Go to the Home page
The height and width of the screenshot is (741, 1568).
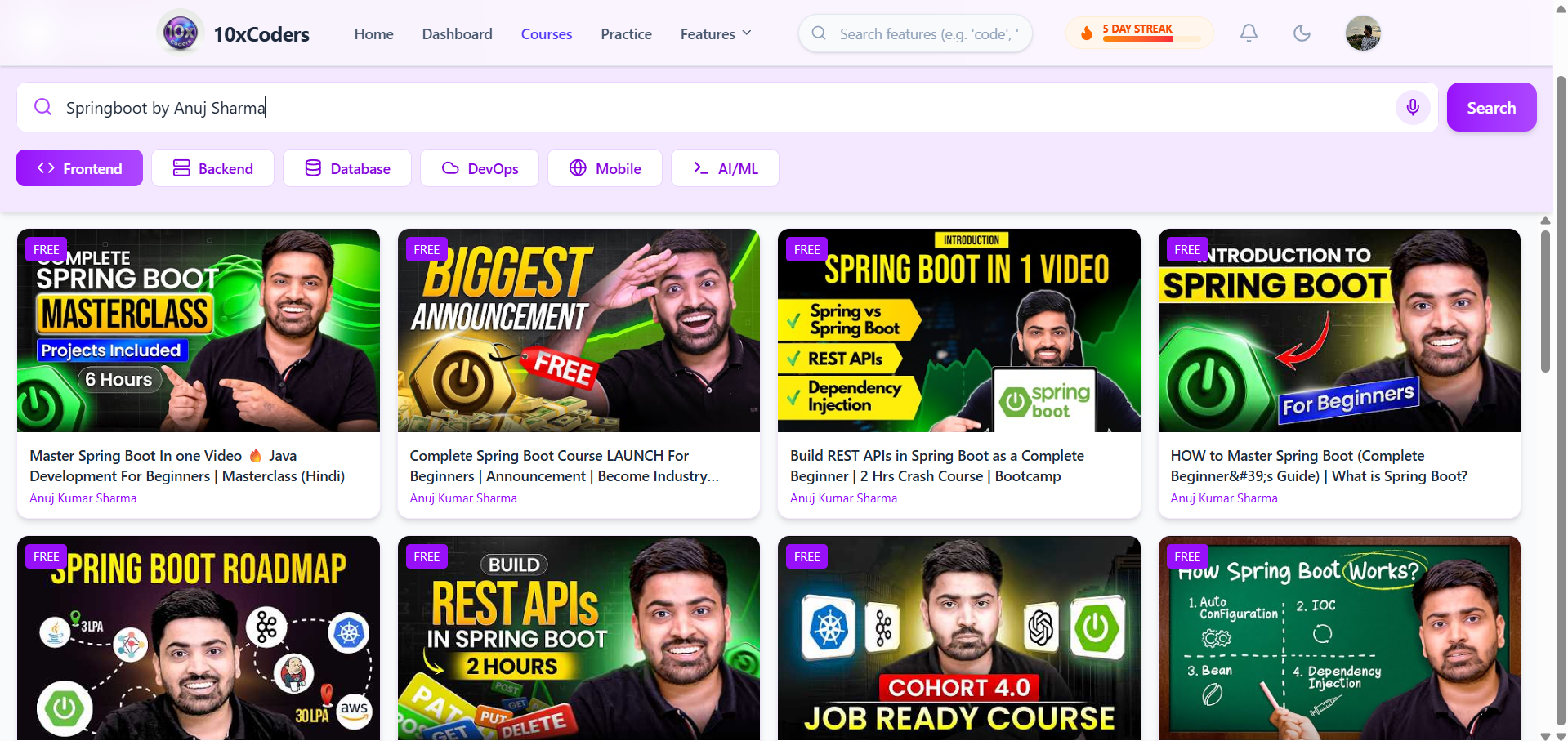click(x=373, y=33)
